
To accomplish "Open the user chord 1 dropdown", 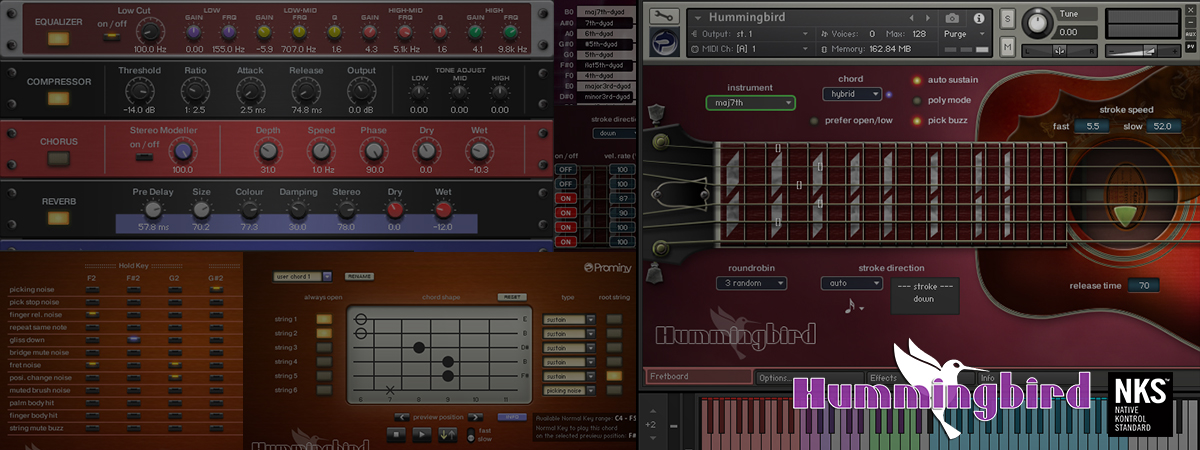I will point(304,276).
